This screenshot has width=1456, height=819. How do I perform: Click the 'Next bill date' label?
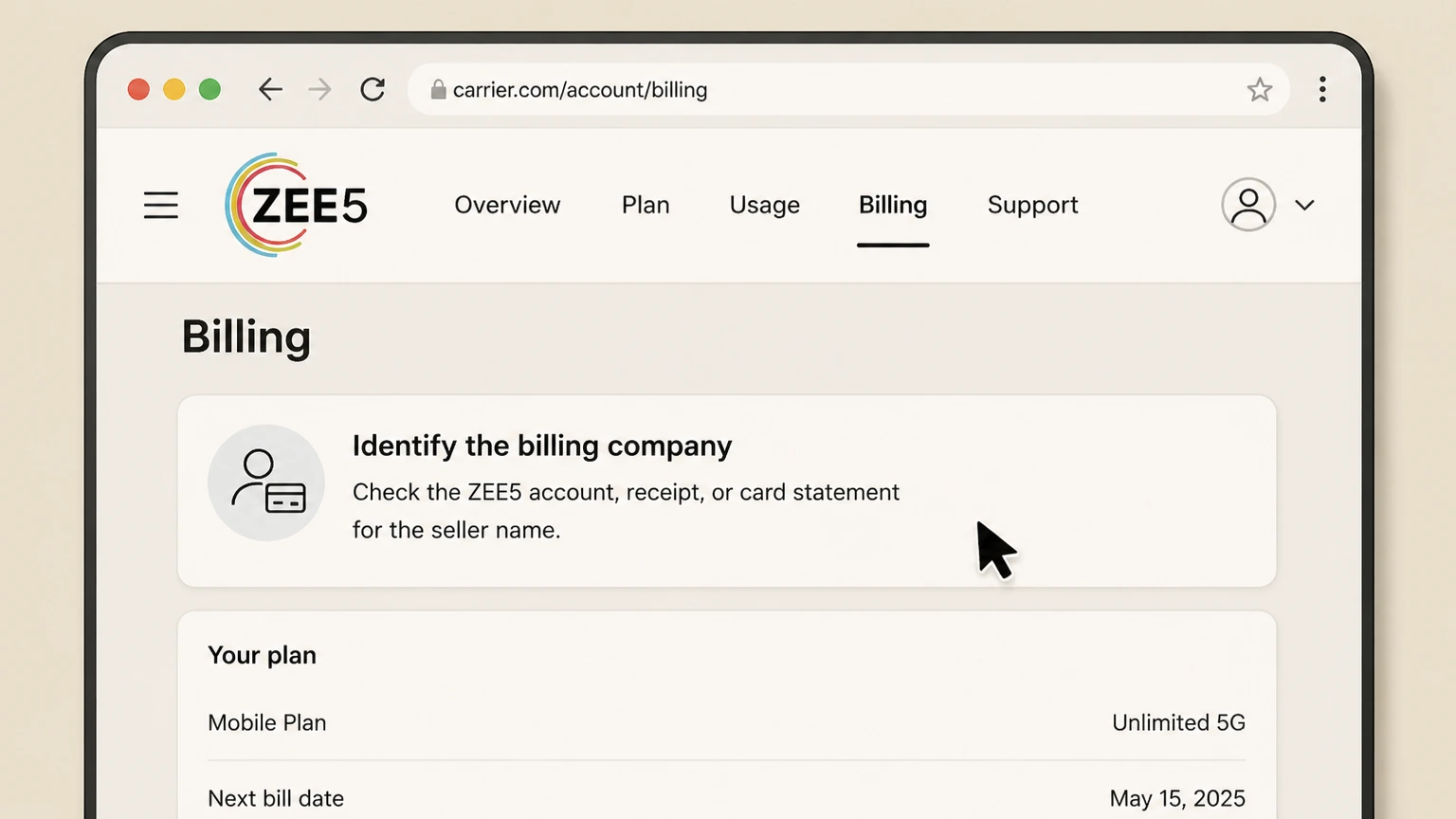coord(276,798)
